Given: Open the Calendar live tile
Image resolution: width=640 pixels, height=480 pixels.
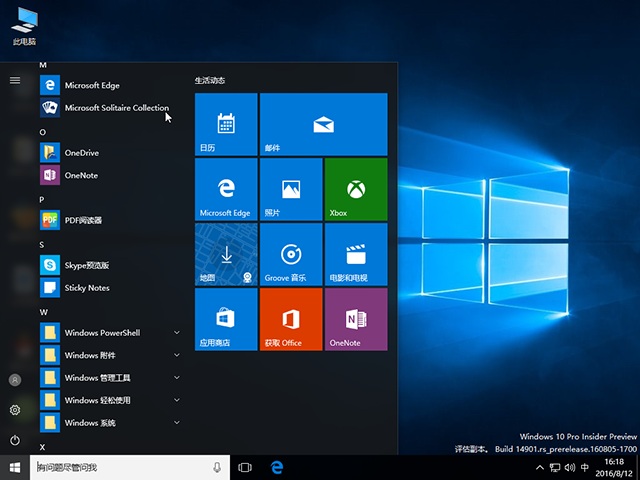Looking at the screenshot, I should (x=226, y=124).
